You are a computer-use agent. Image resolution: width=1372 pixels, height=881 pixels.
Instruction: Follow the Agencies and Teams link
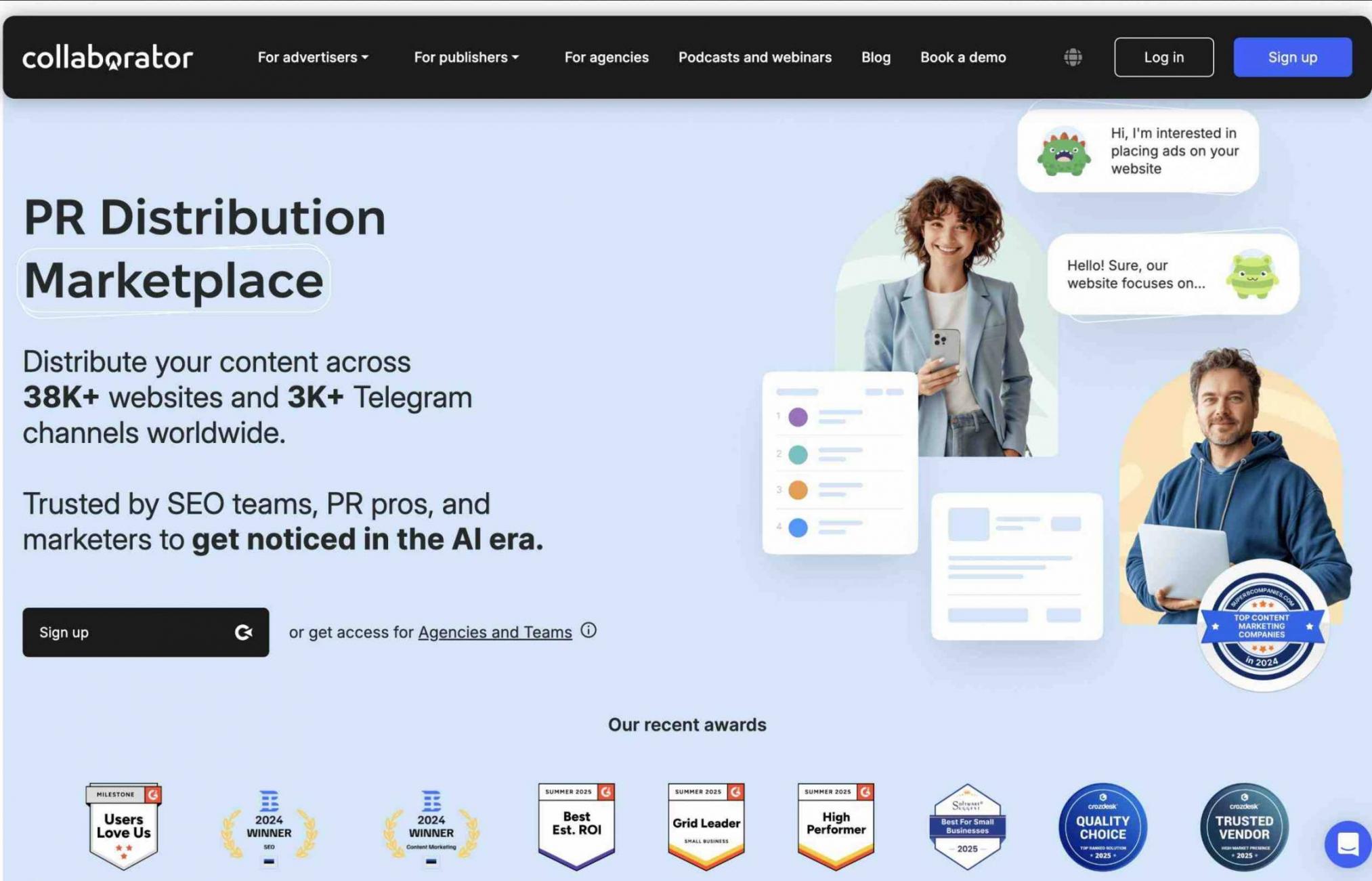pos(494,632)
